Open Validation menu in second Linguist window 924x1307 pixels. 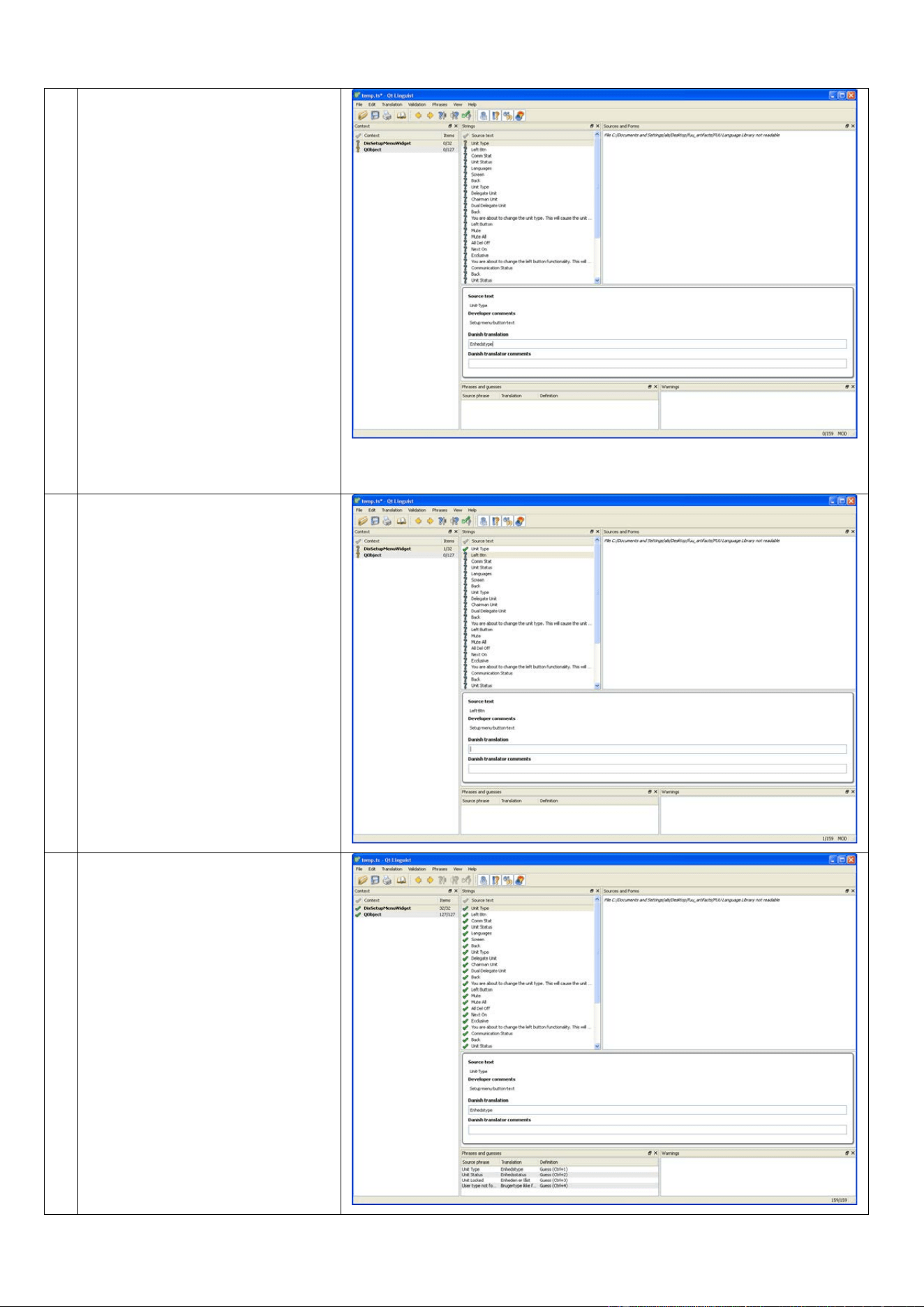[x=417, y=510]
